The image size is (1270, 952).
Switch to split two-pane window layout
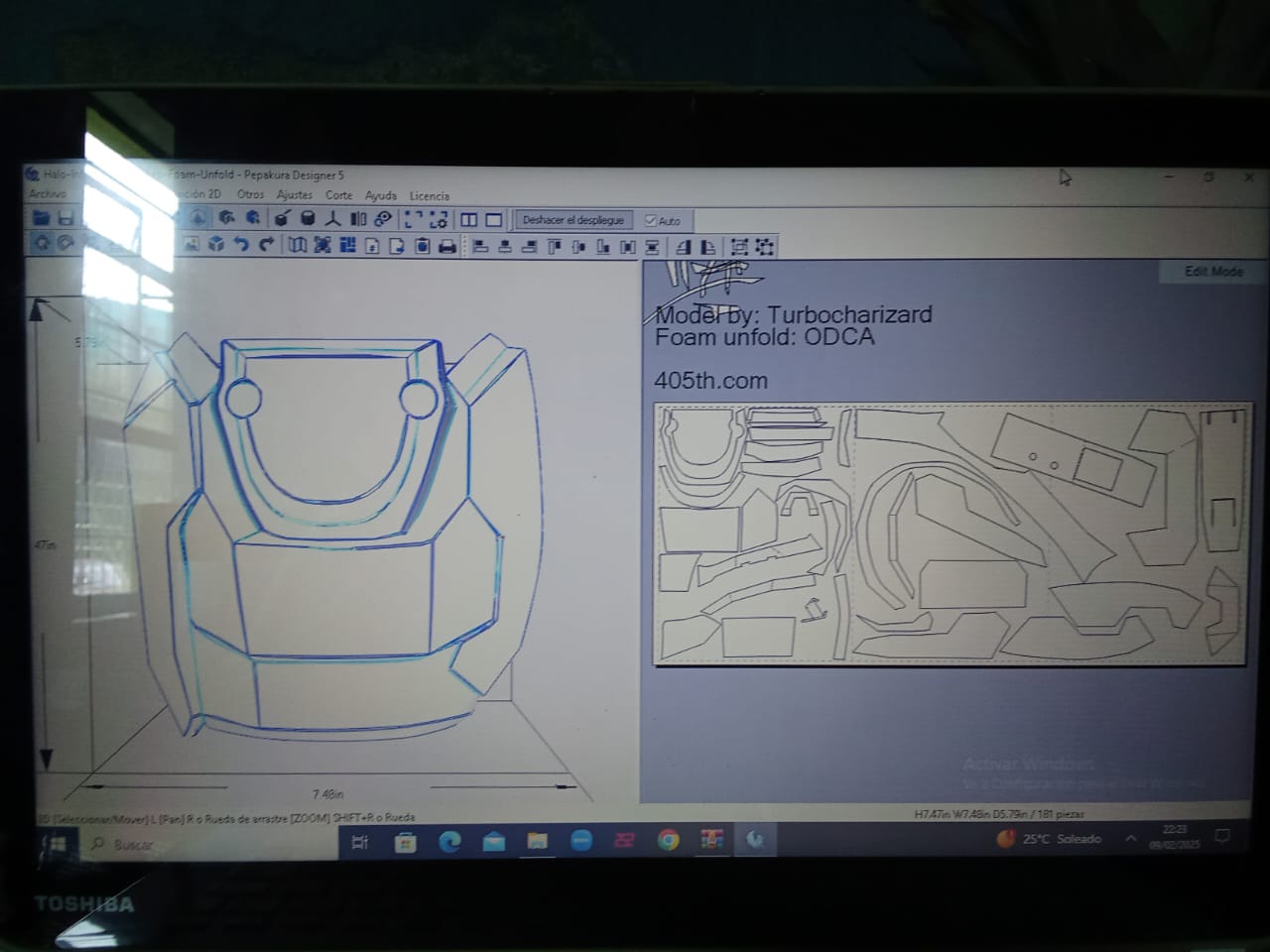(469, 220)
